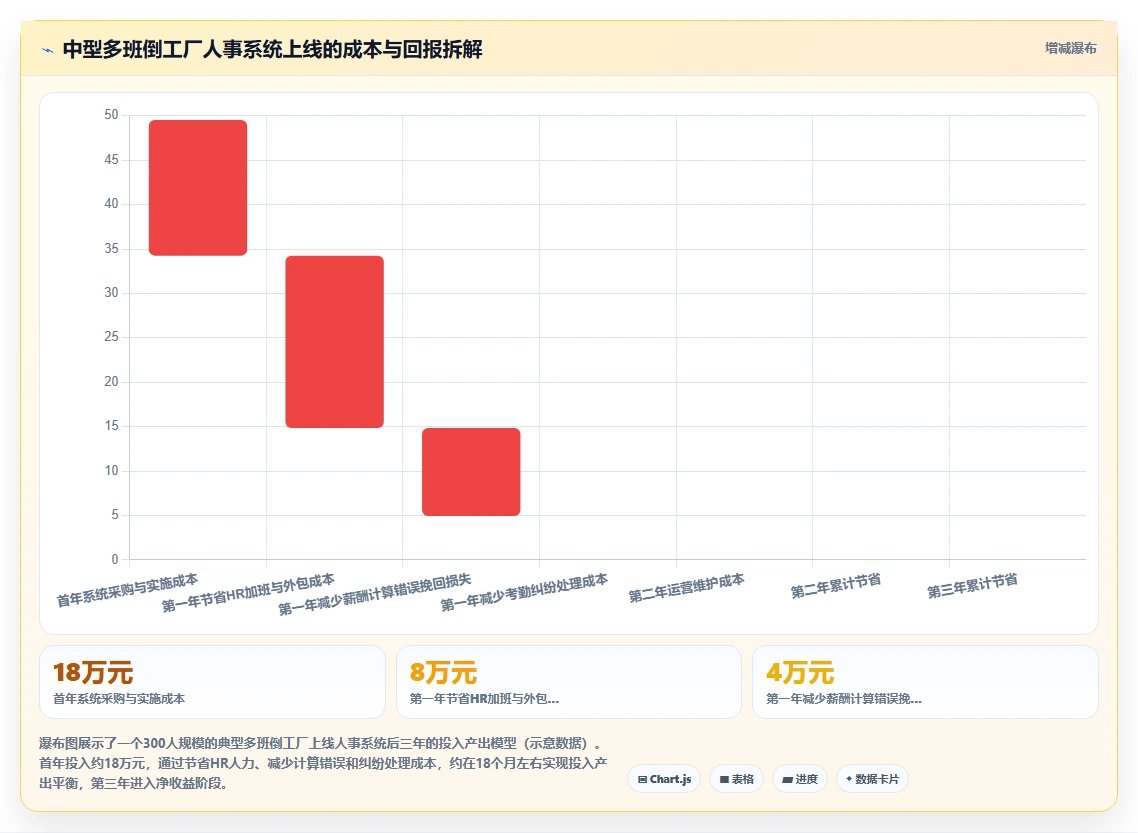Image resolution: width=1138 pixels, height=833 pixels.
Task: Click the x-axis label 第一年减少考勤纠纷处理成本
Action: (524, 592)
